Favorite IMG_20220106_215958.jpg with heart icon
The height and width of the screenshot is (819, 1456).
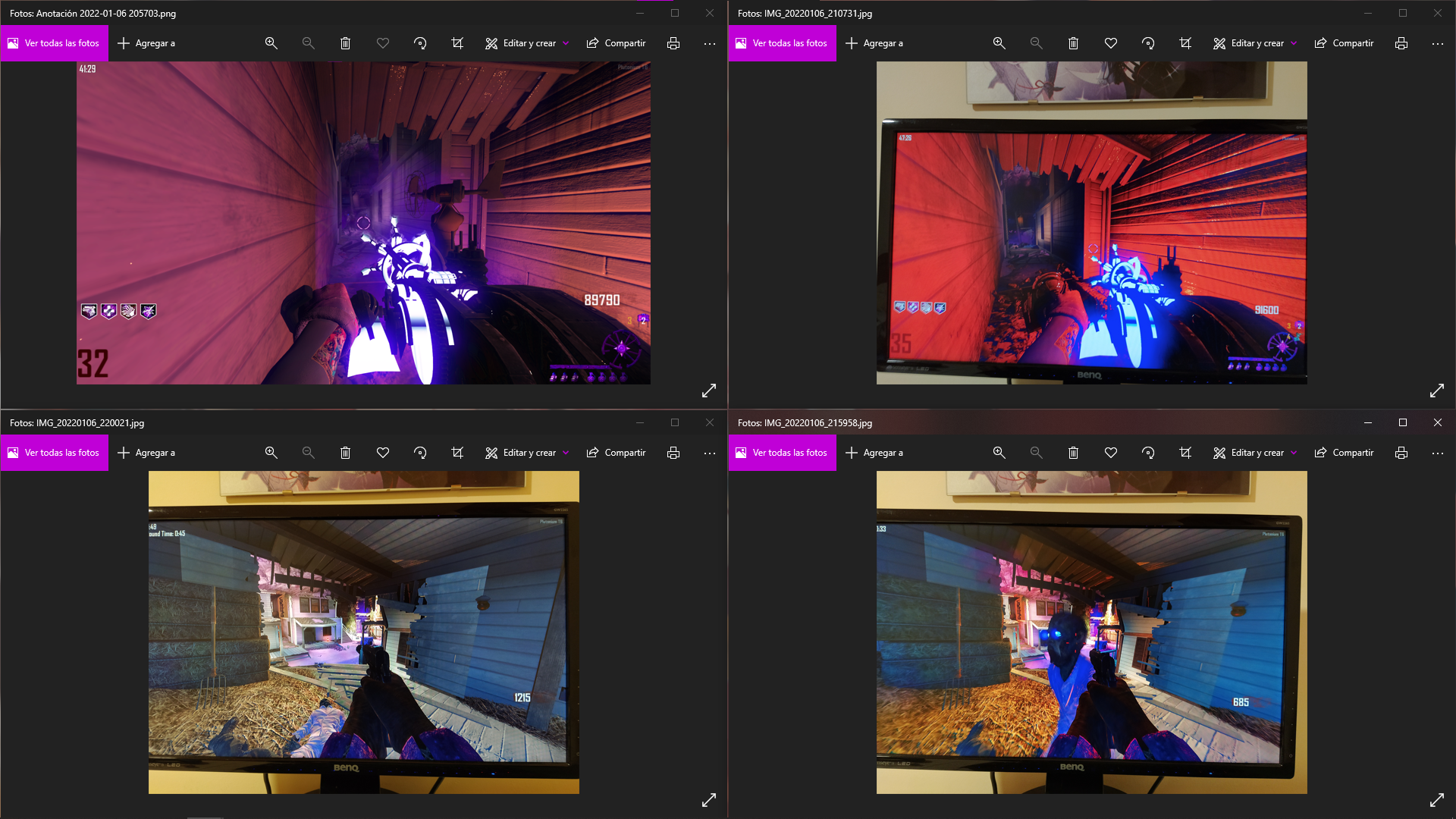1111,453
